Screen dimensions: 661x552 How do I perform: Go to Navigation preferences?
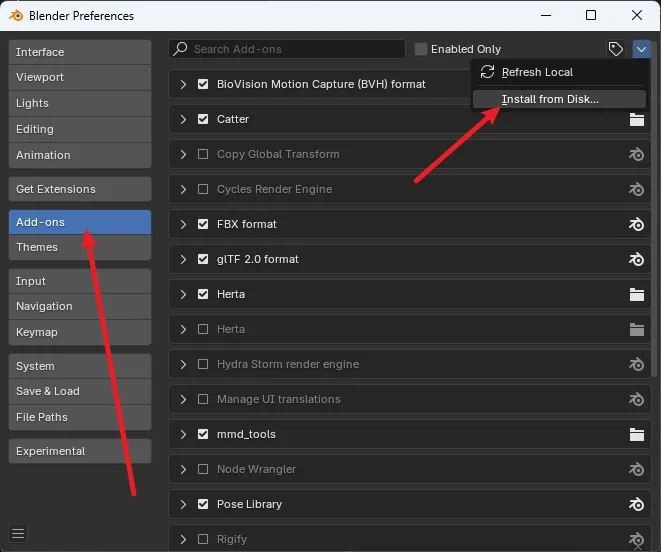point(80,307)
